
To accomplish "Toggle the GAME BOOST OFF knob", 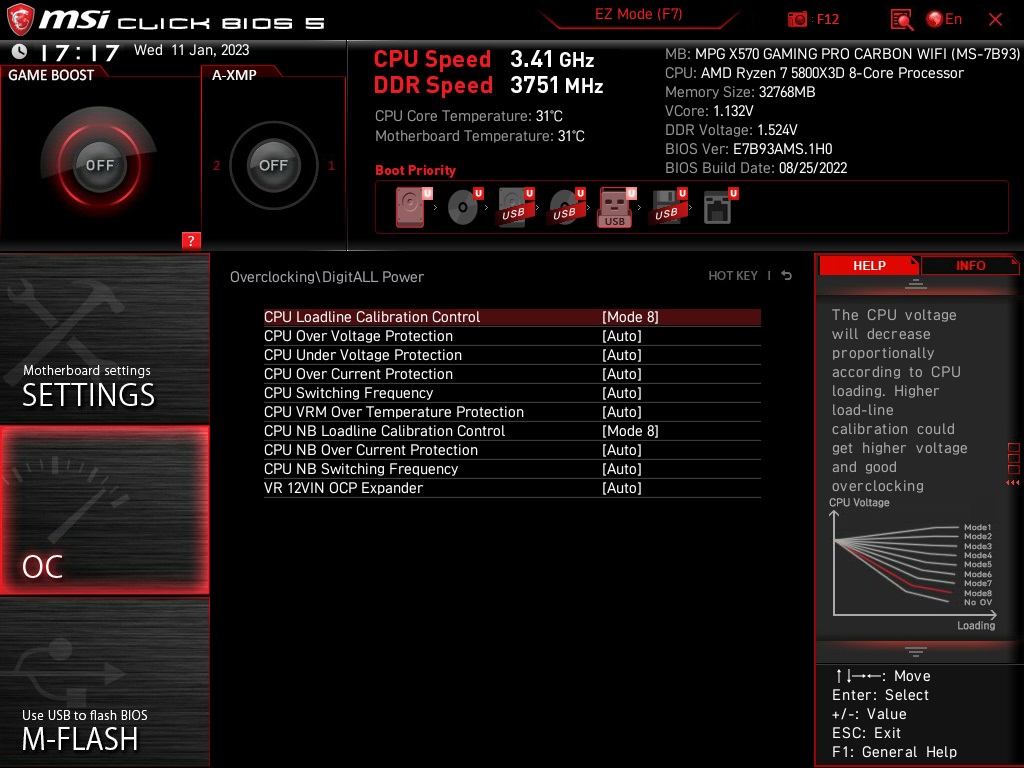I will click(x=99, y=165).
